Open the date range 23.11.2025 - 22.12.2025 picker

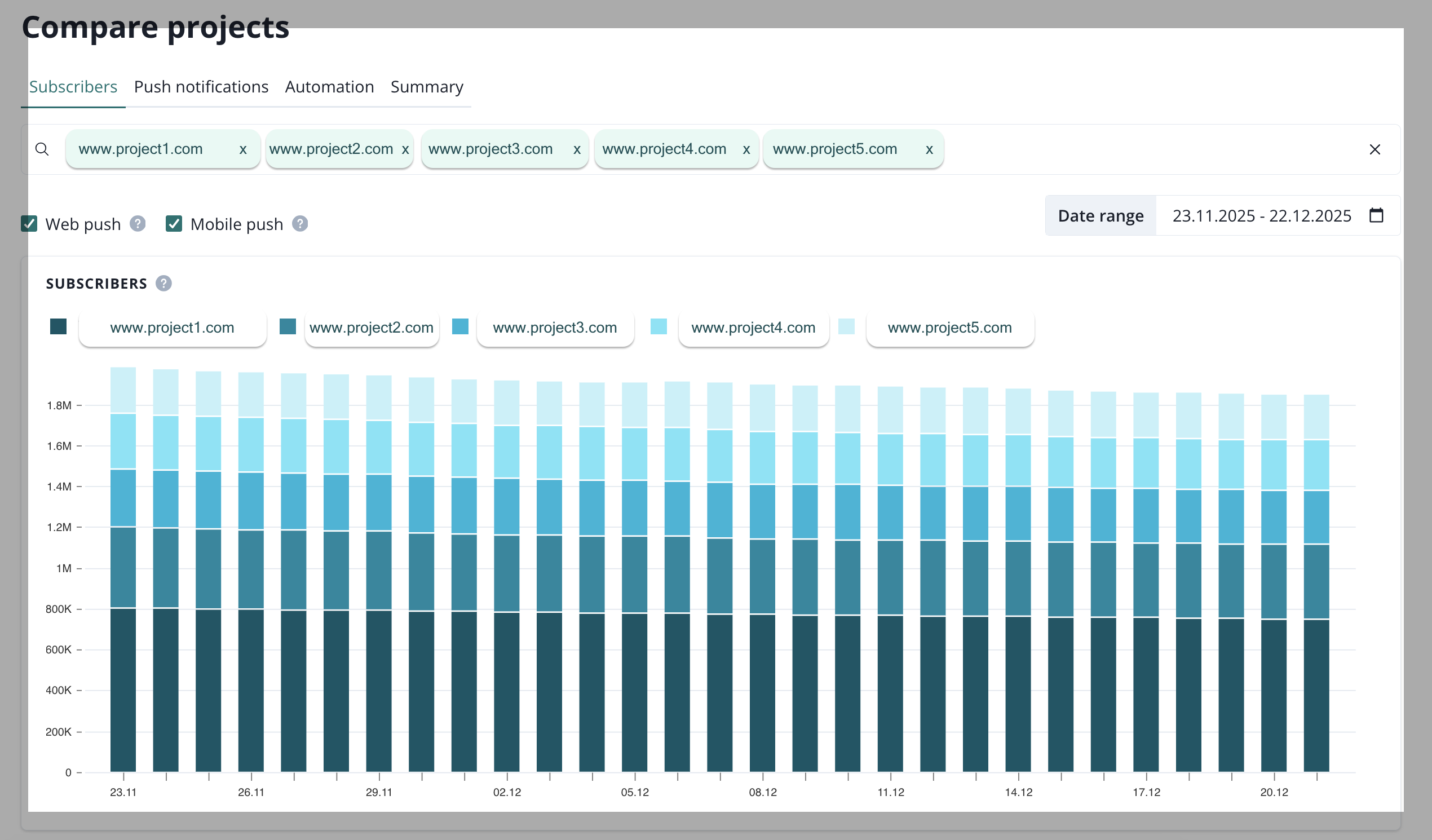(1262, 216)
